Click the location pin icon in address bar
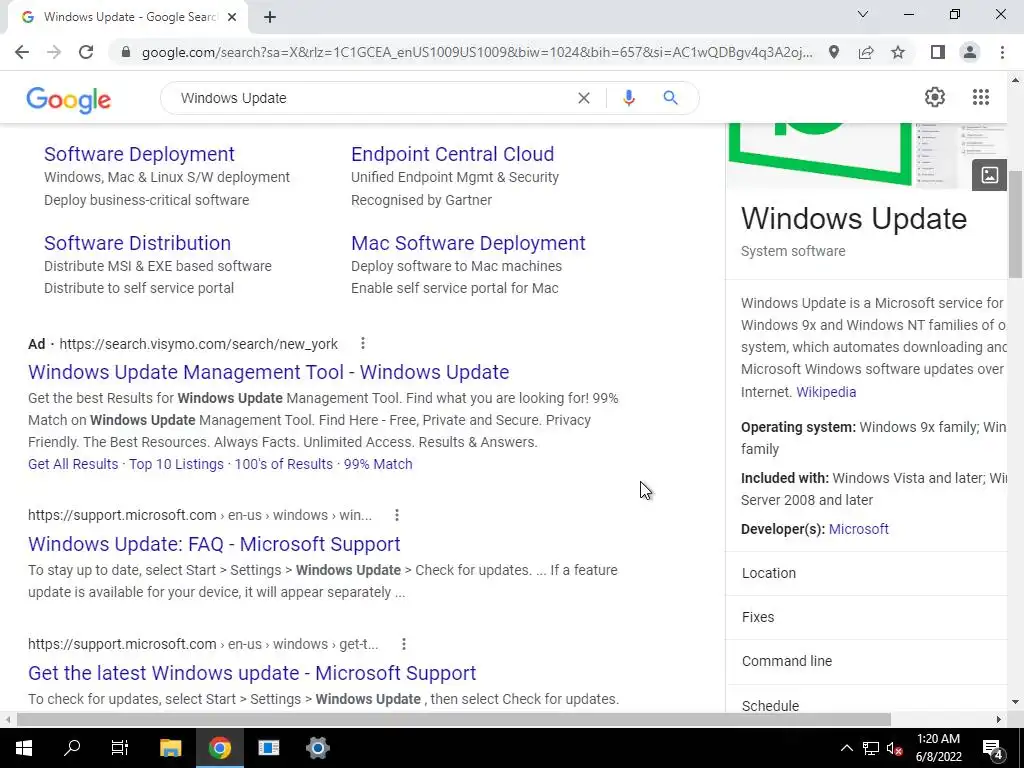Image resolution: width=1024 pixels, height=768 pixels. 834,52
